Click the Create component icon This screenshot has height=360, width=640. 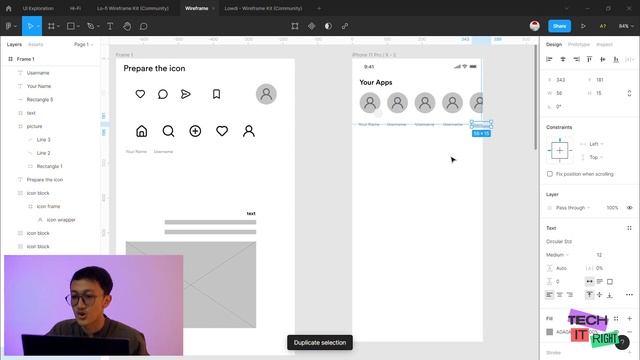[x=311, y=26]
